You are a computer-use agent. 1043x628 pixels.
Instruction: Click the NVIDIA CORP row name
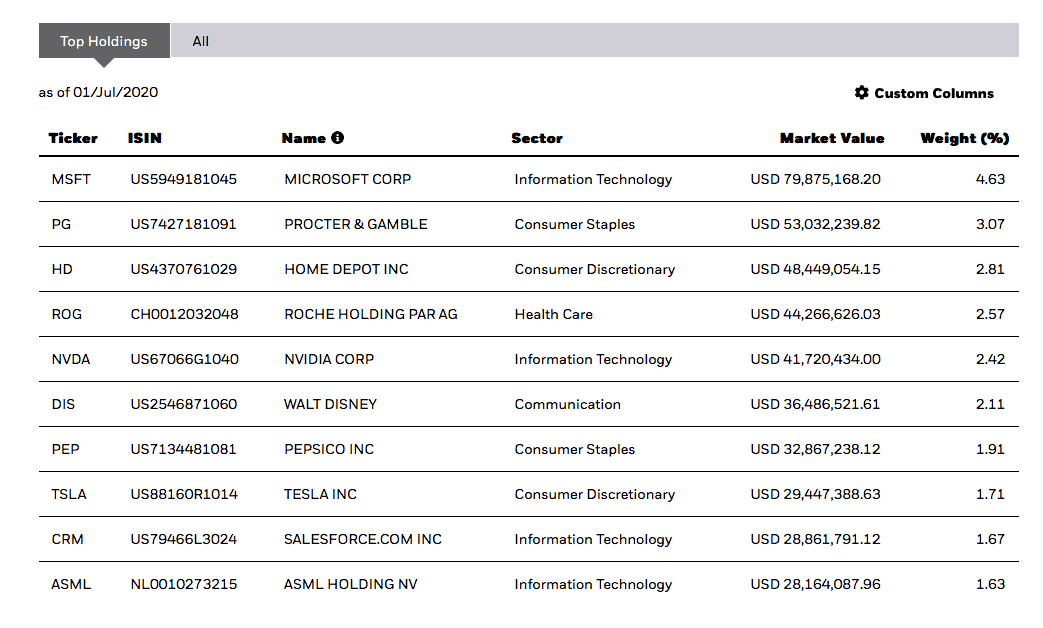[x=329, y=359]
